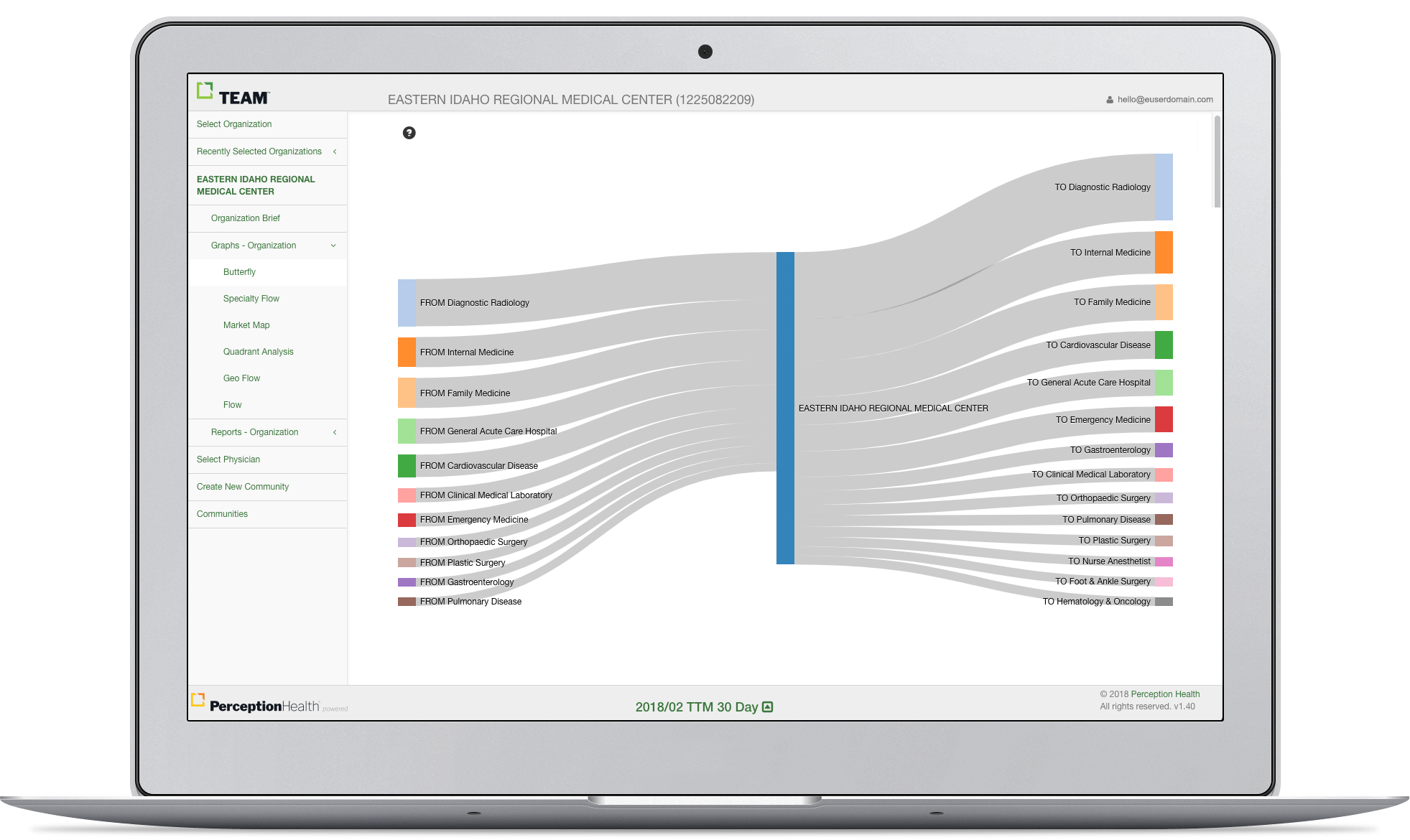1410x840 pixels.
Task: Click the TO Diagnostic Radiology light blue node
Action: (1164, 187)
